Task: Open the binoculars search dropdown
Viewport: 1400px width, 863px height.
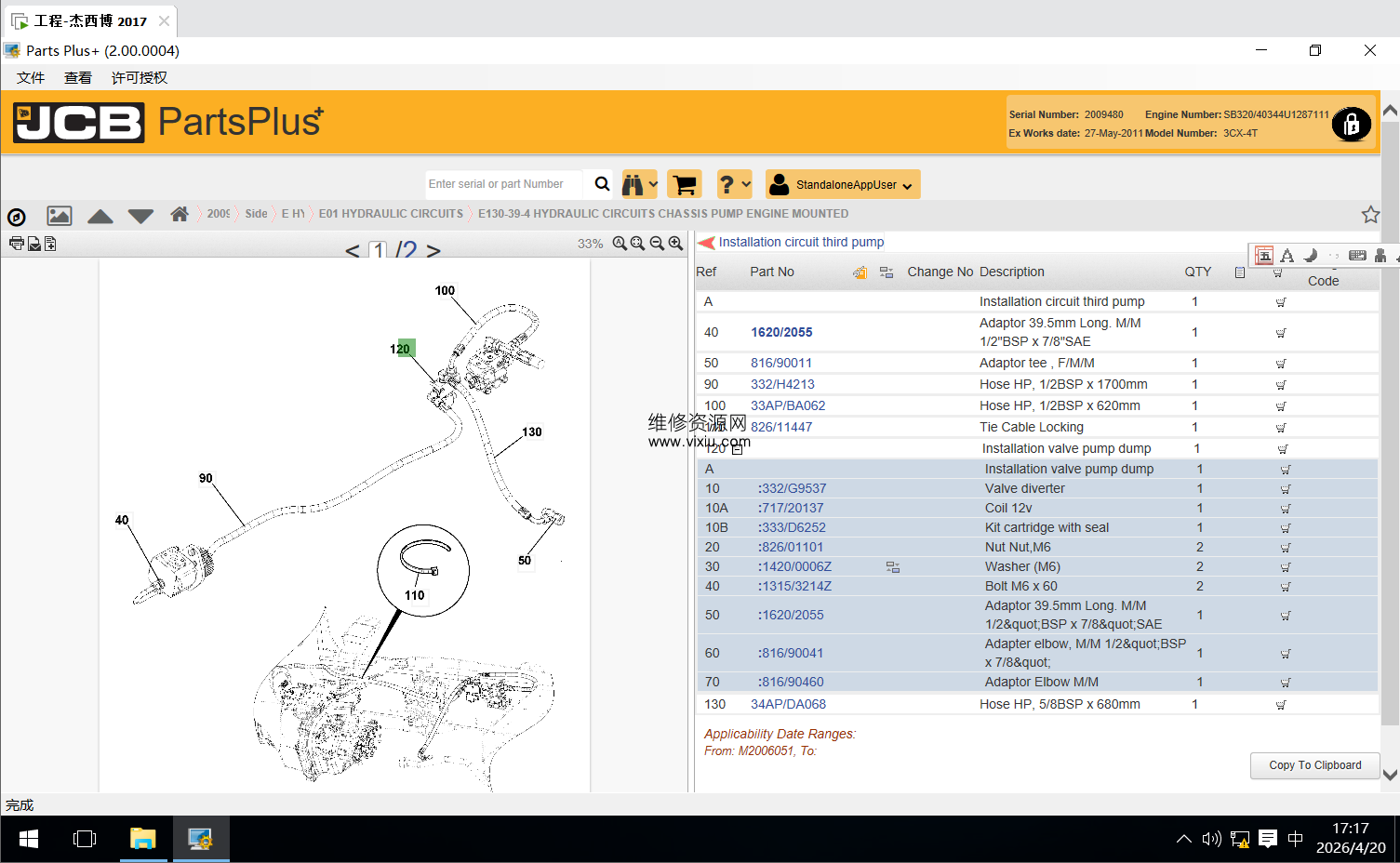Action: point(639,184)
